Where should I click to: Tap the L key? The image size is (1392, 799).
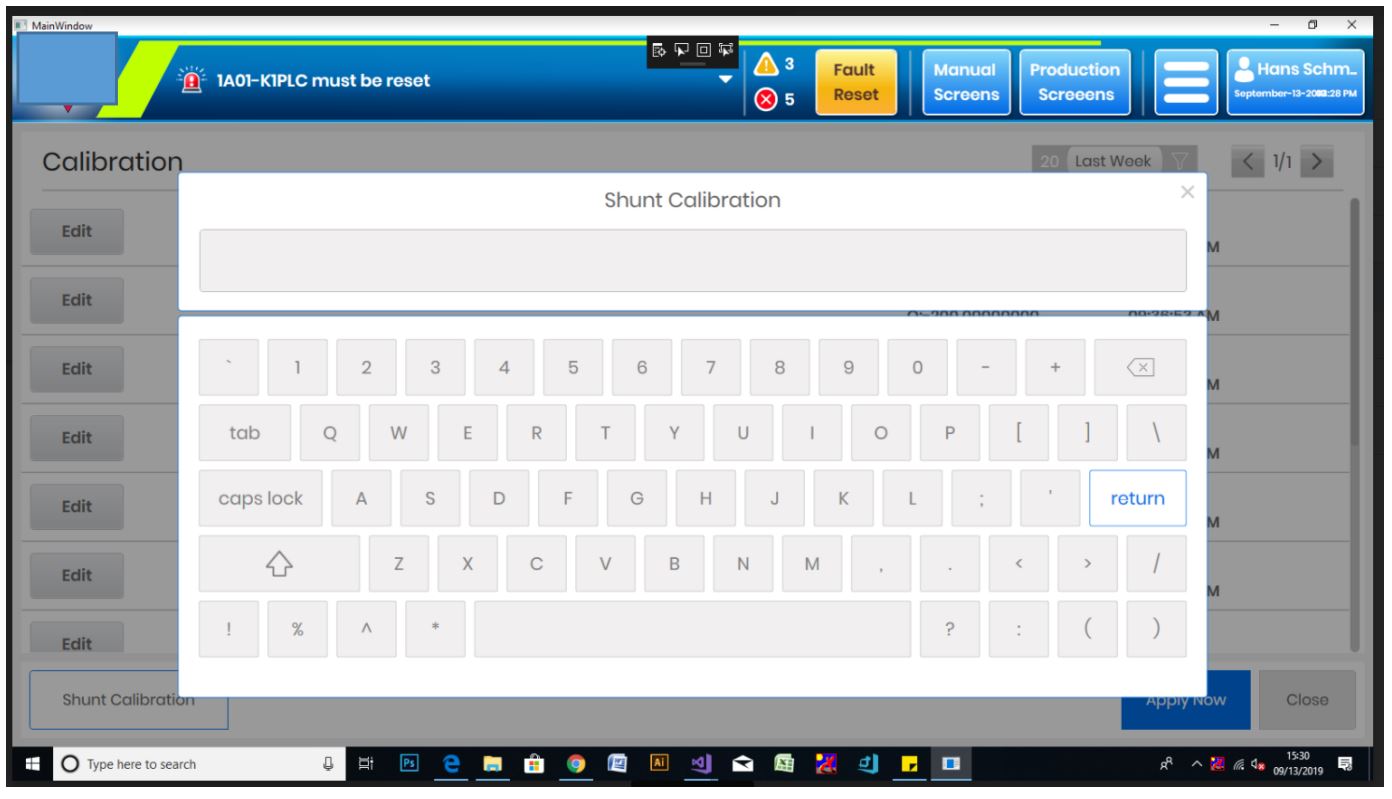(x=912, y=498)
